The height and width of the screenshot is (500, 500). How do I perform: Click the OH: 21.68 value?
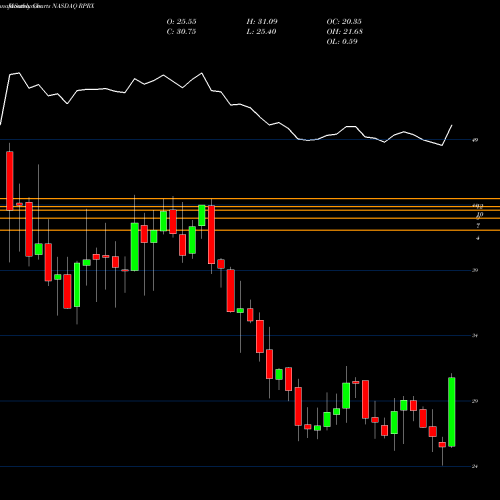click(x=345, y=32)
